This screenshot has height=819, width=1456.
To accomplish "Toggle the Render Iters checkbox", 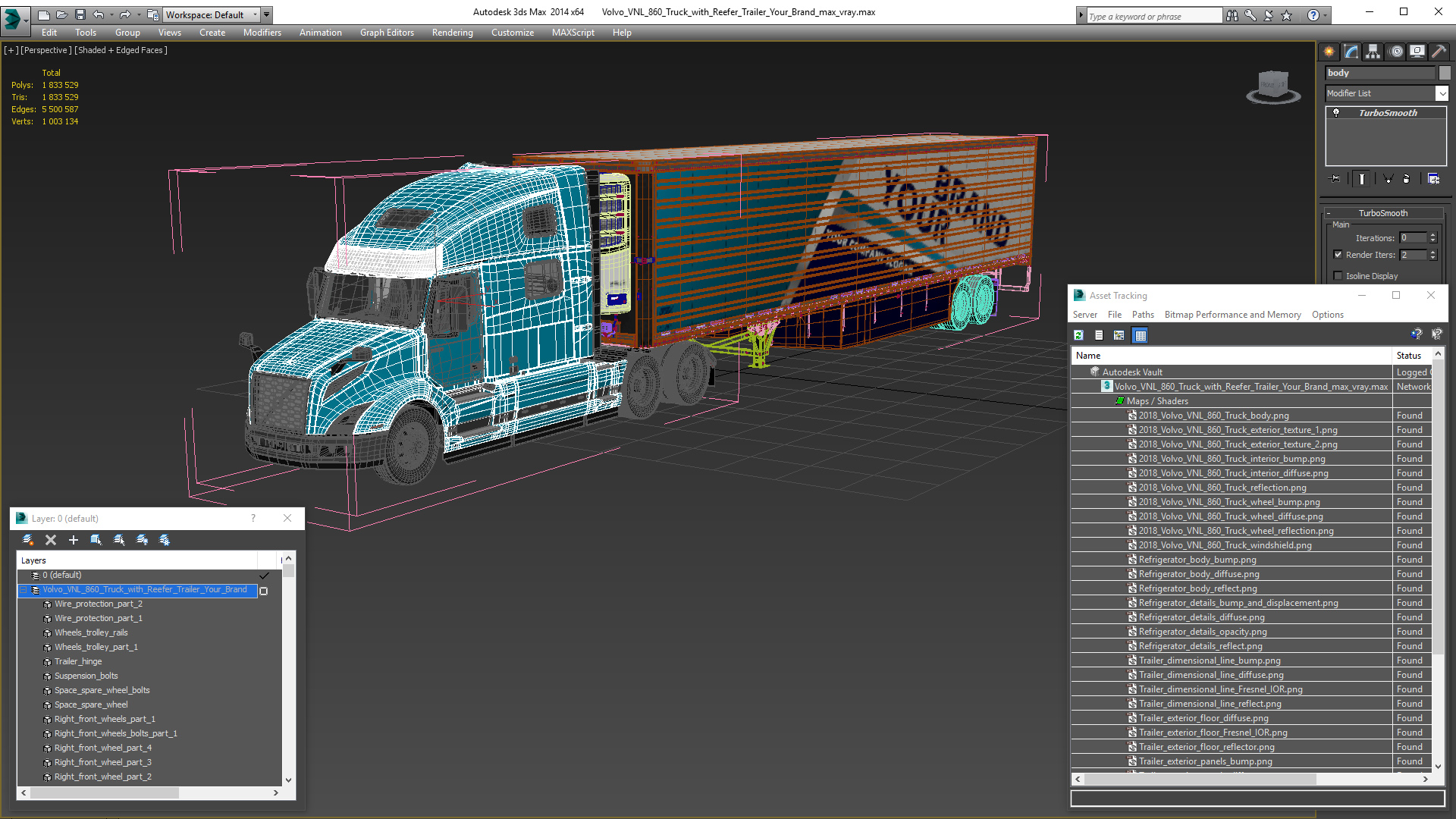I will coord(1338,255).
